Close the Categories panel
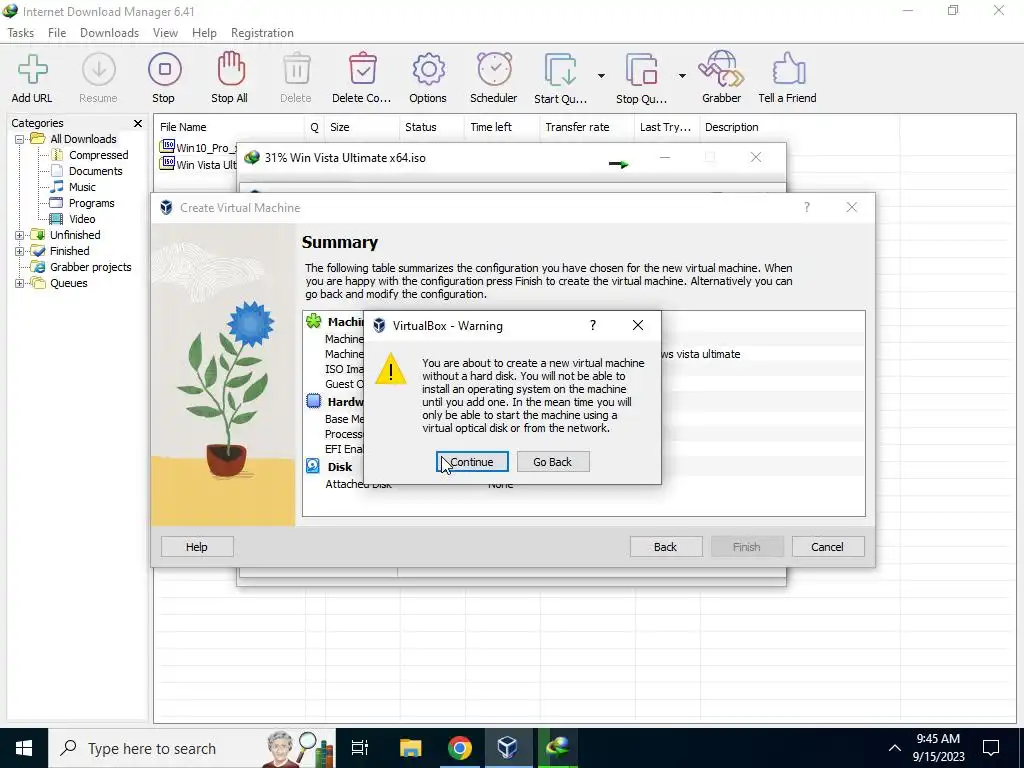1024x768 pixels. (138, 123)
